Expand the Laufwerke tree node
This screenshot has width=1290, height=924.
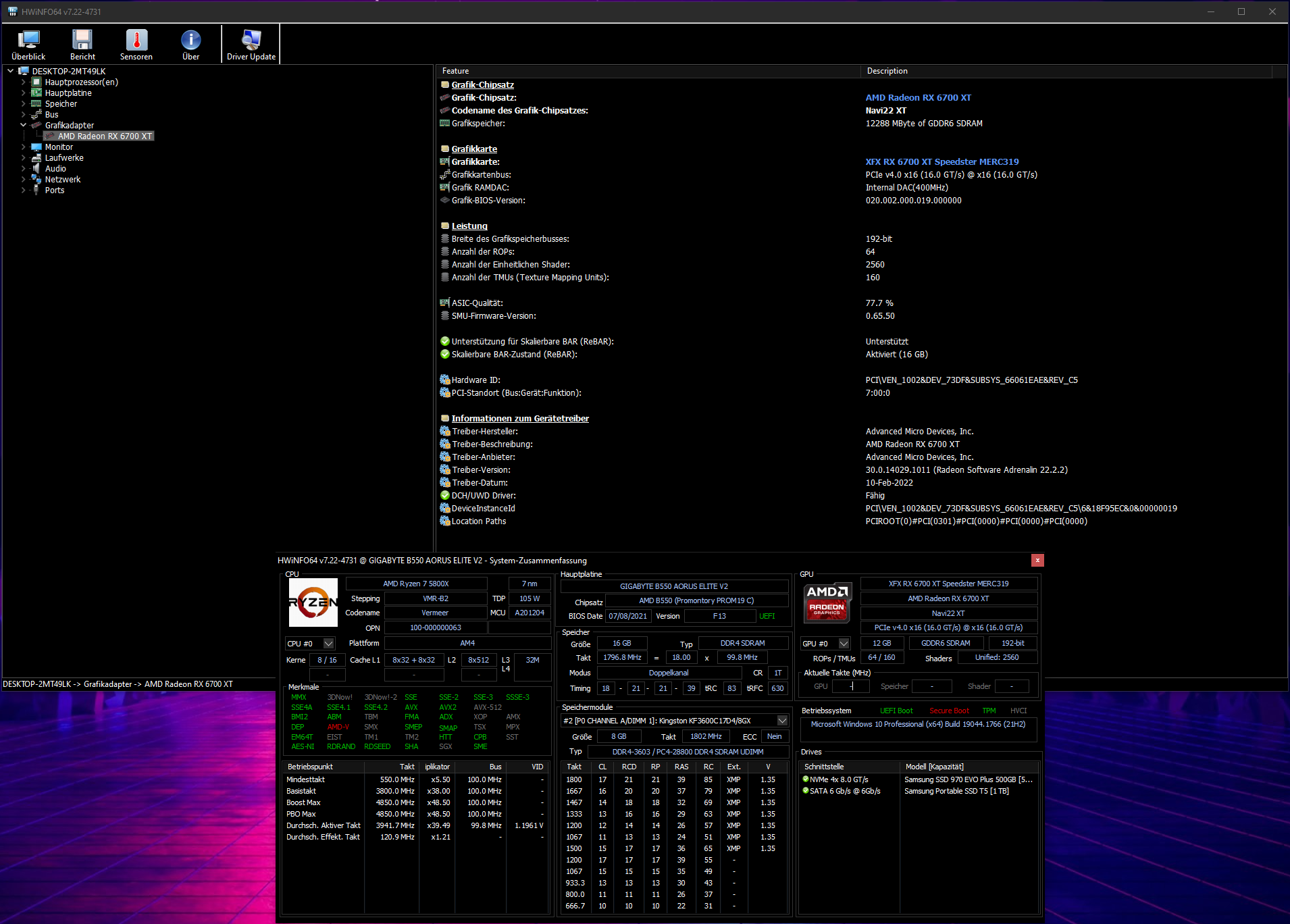click(x=23, y=157)
